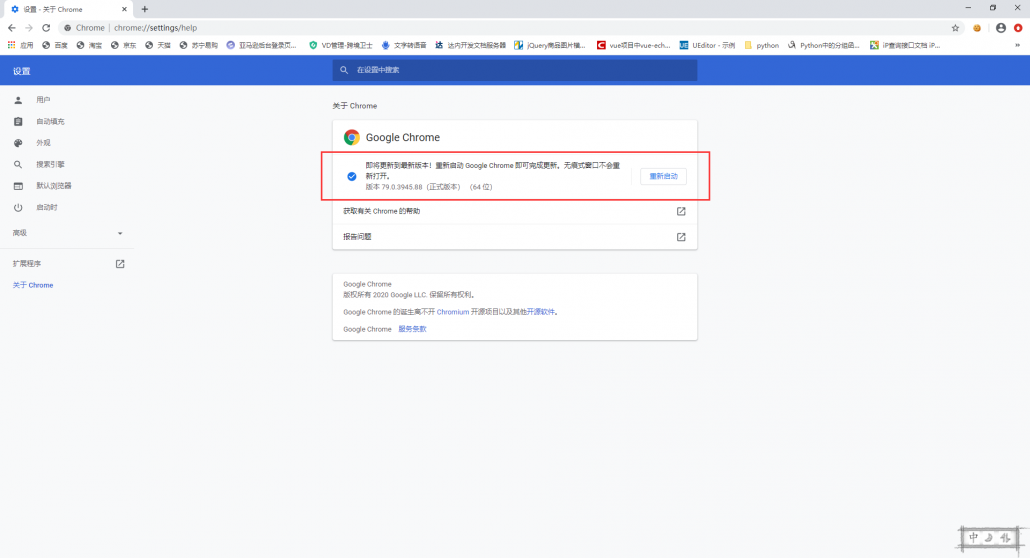1030x558 pixels.
Task: Expand the 高级 section in the sidebar
Action: point(66,233)
